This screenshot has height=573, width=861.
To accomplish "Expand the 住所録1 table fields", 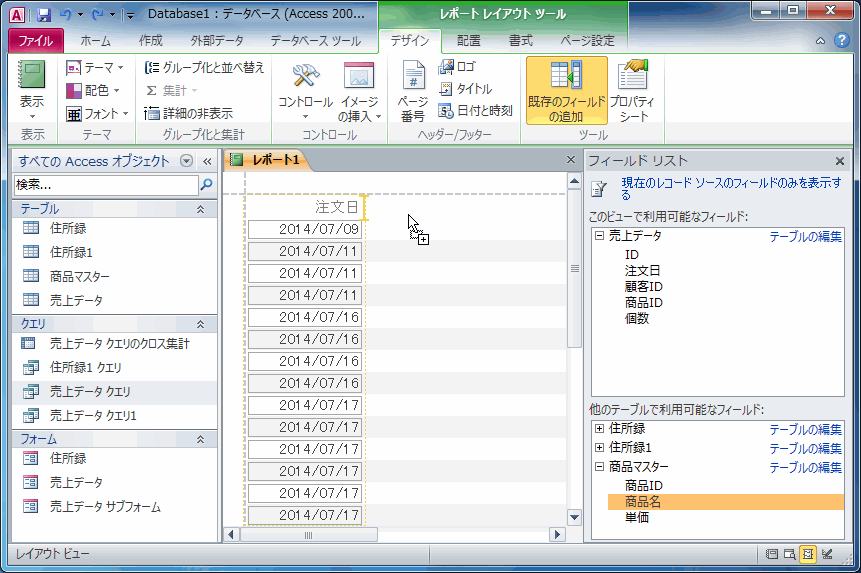I will pyautogui.click(x=599, y=448).
